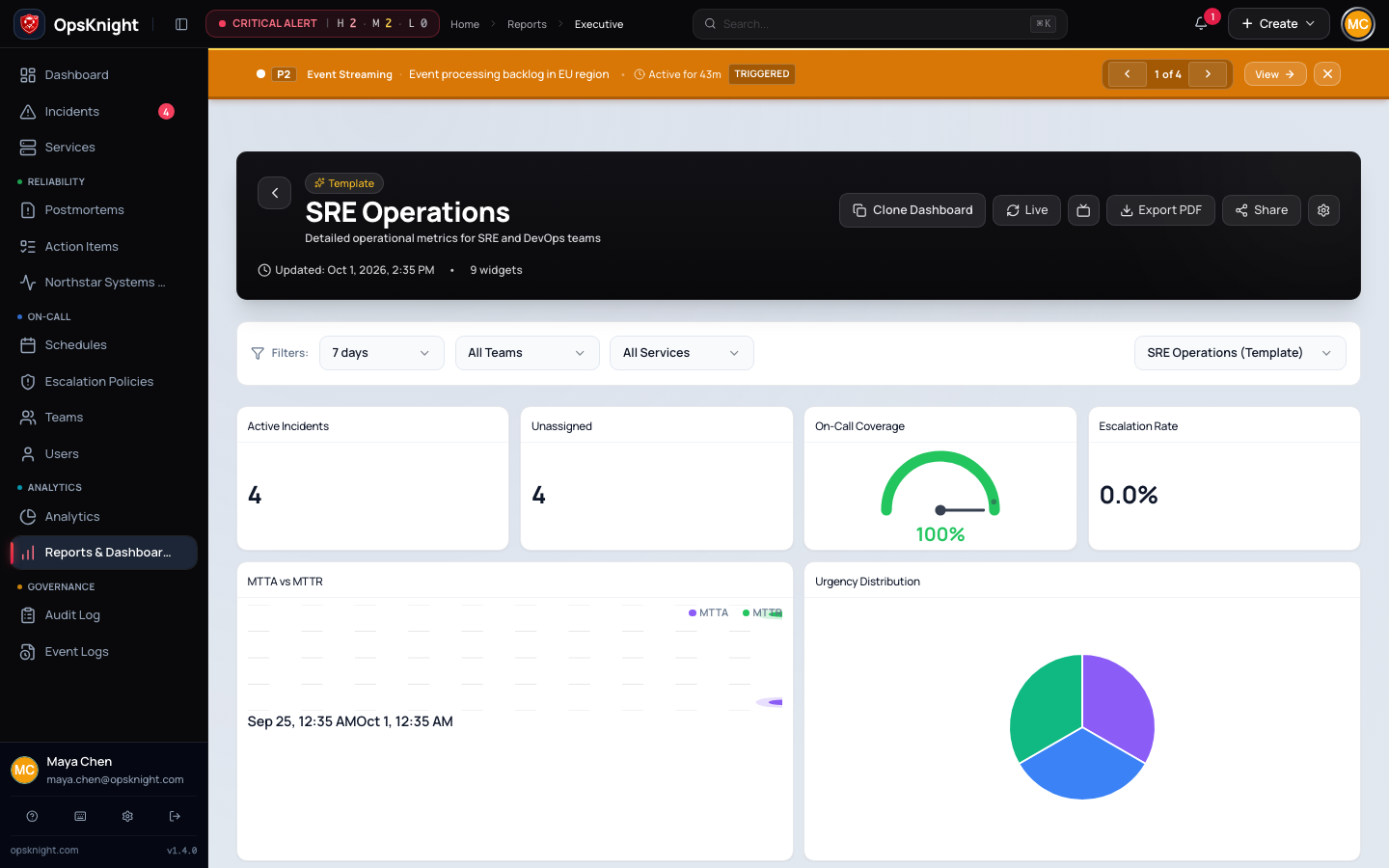Open the dashboard settings gear
Viewport: 1389px width, 868px height.
point(1323,210)
